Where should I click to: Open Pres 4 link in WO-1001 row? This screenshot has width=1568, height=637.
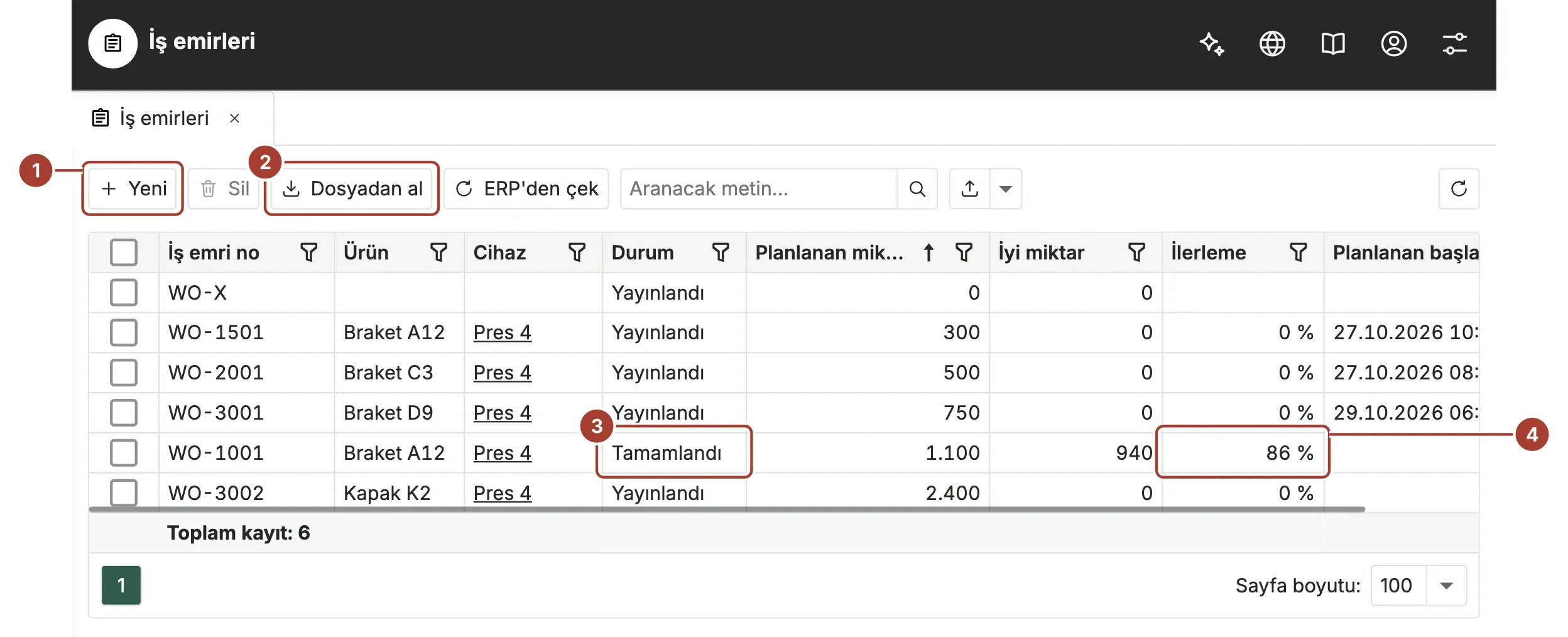[x=502, y=453]
